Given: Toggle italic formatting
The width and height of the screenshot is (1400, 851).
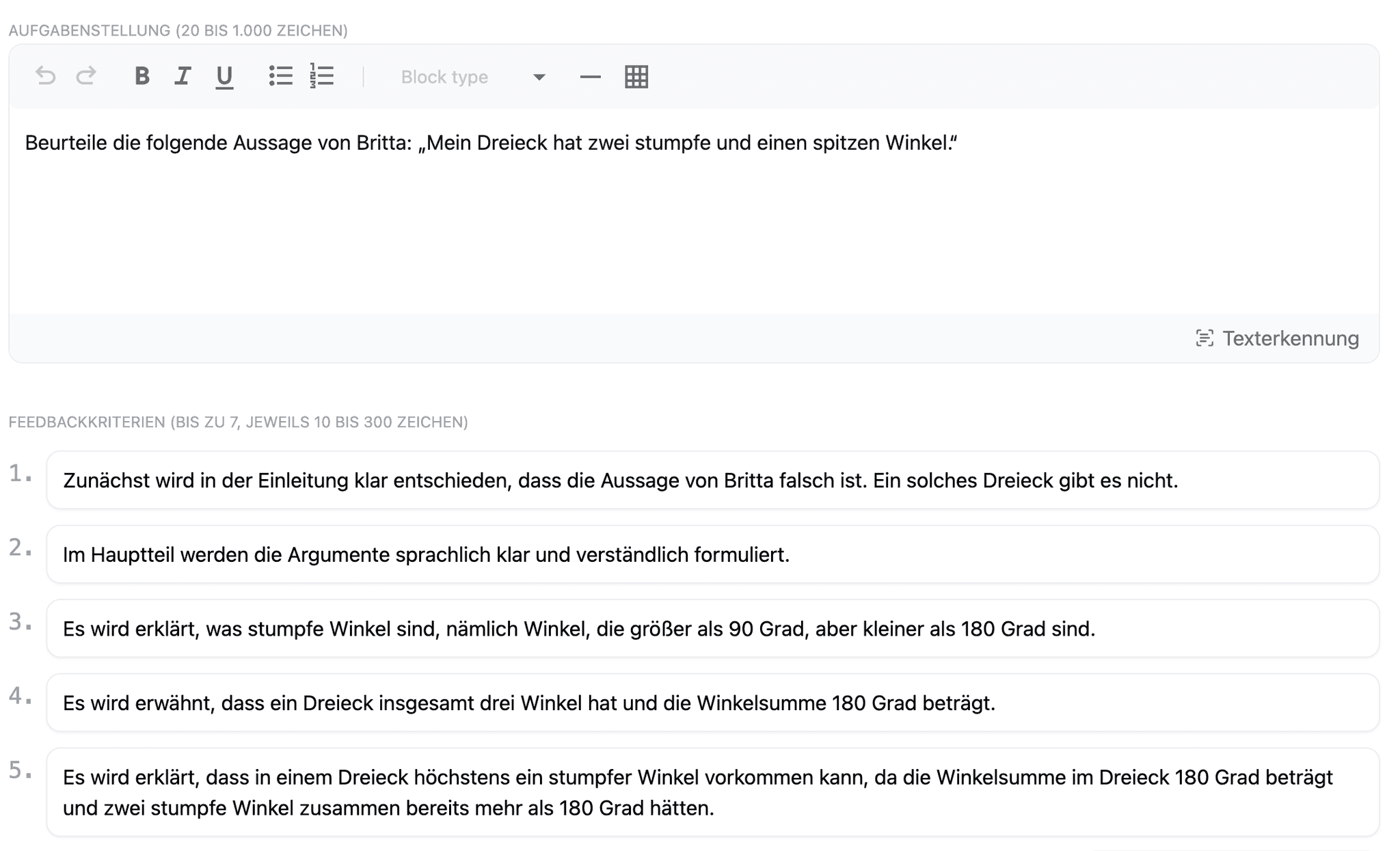Looking at the screenshot, I should coord(183,76).
